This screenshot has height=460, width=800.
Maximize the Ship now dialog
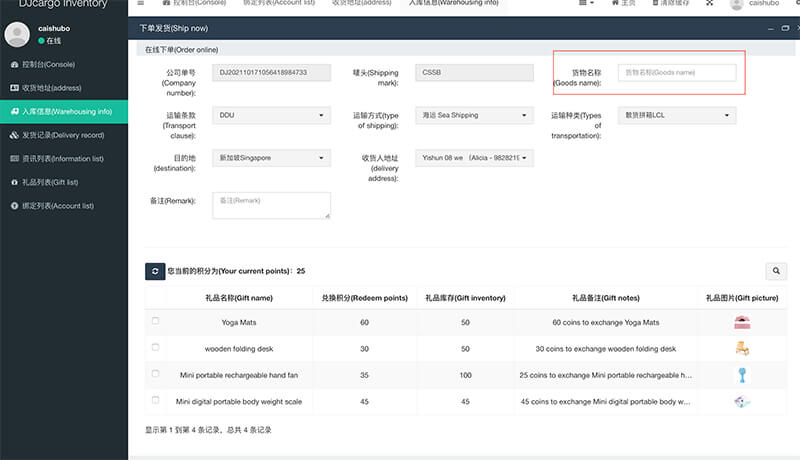(785, 29)
